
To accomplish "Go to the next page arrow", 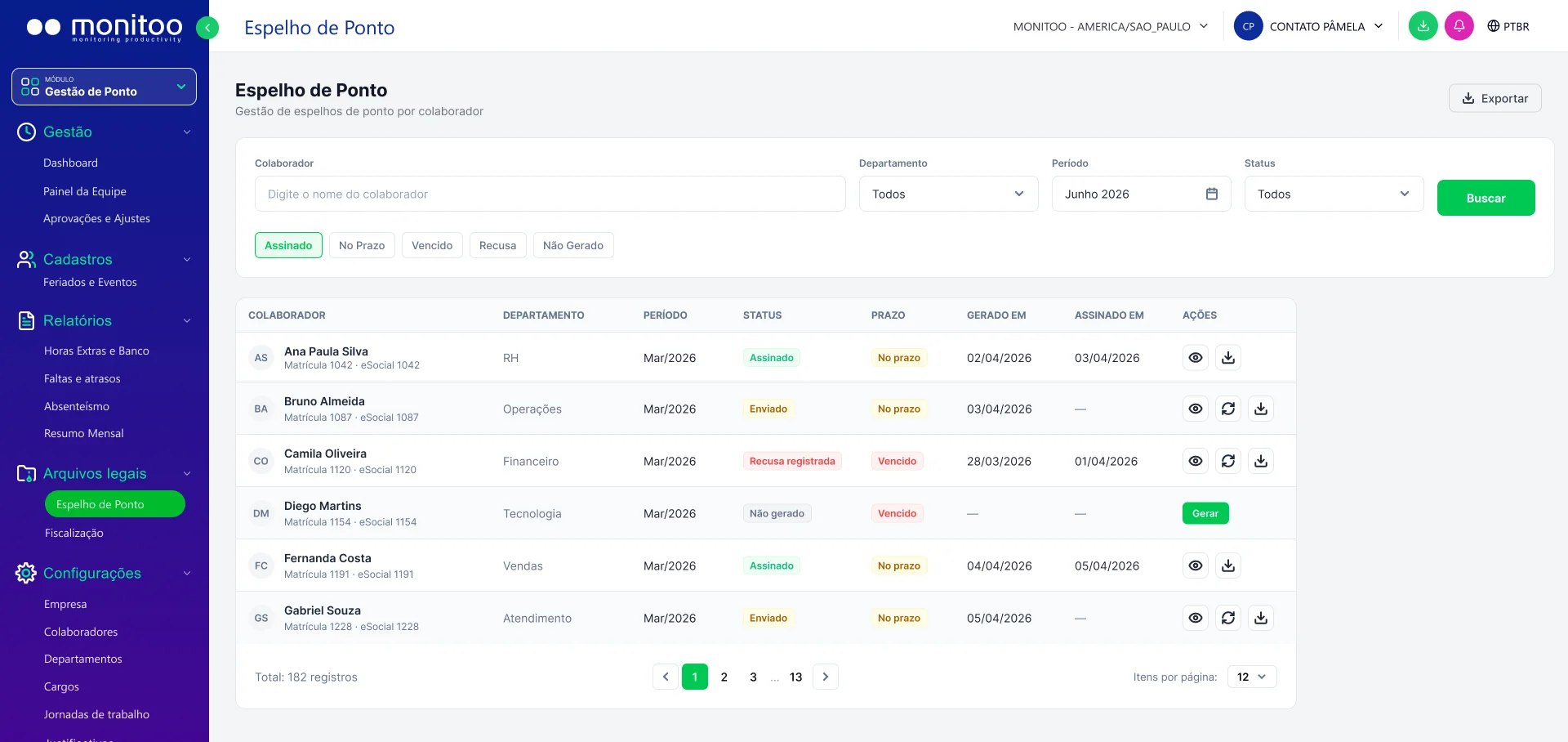I will (826, 677).
